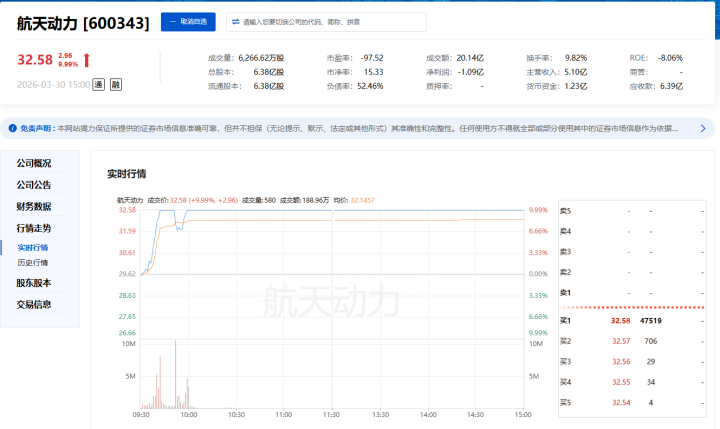Click the 净利润 -1.09亿 value

pos(471,72)
